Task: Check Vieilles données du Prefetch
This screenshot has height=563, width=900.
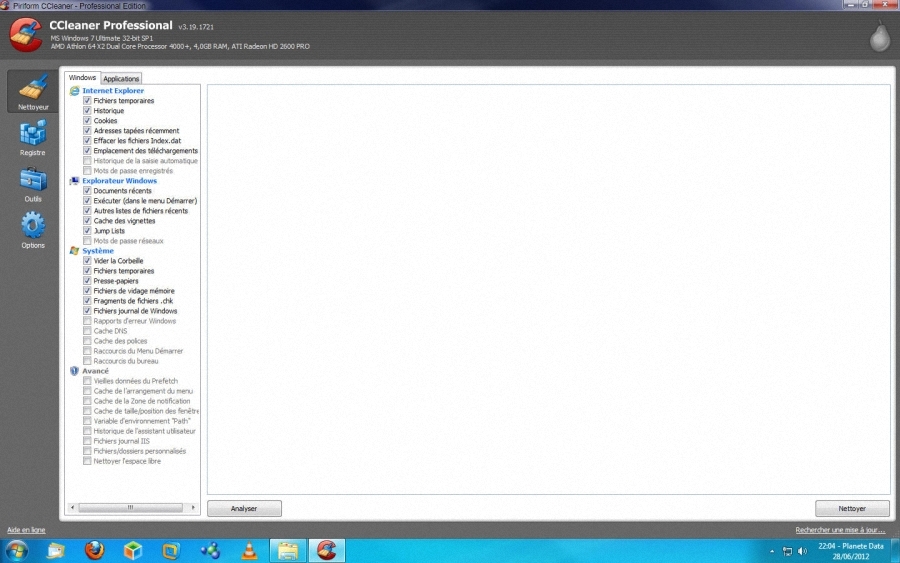Action: click(87, 381)
